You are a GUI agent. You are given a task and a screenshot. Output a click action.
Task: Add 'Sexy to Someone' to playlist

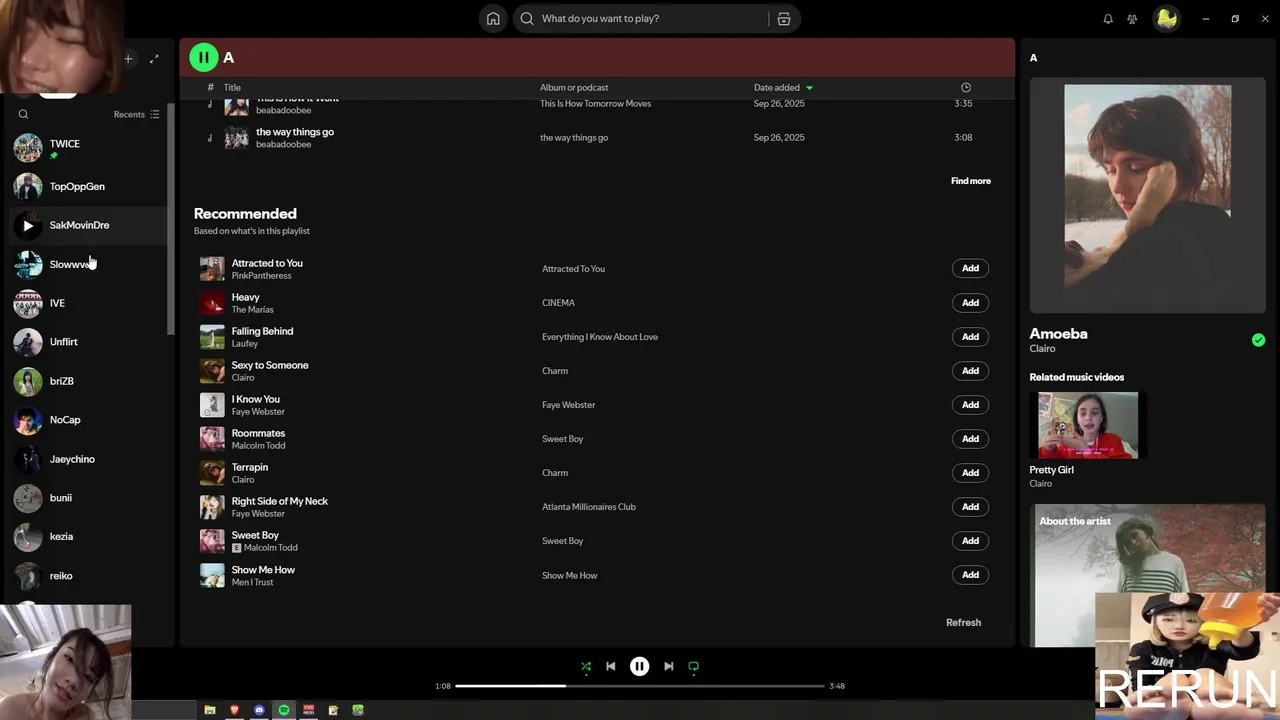(970, 370)
